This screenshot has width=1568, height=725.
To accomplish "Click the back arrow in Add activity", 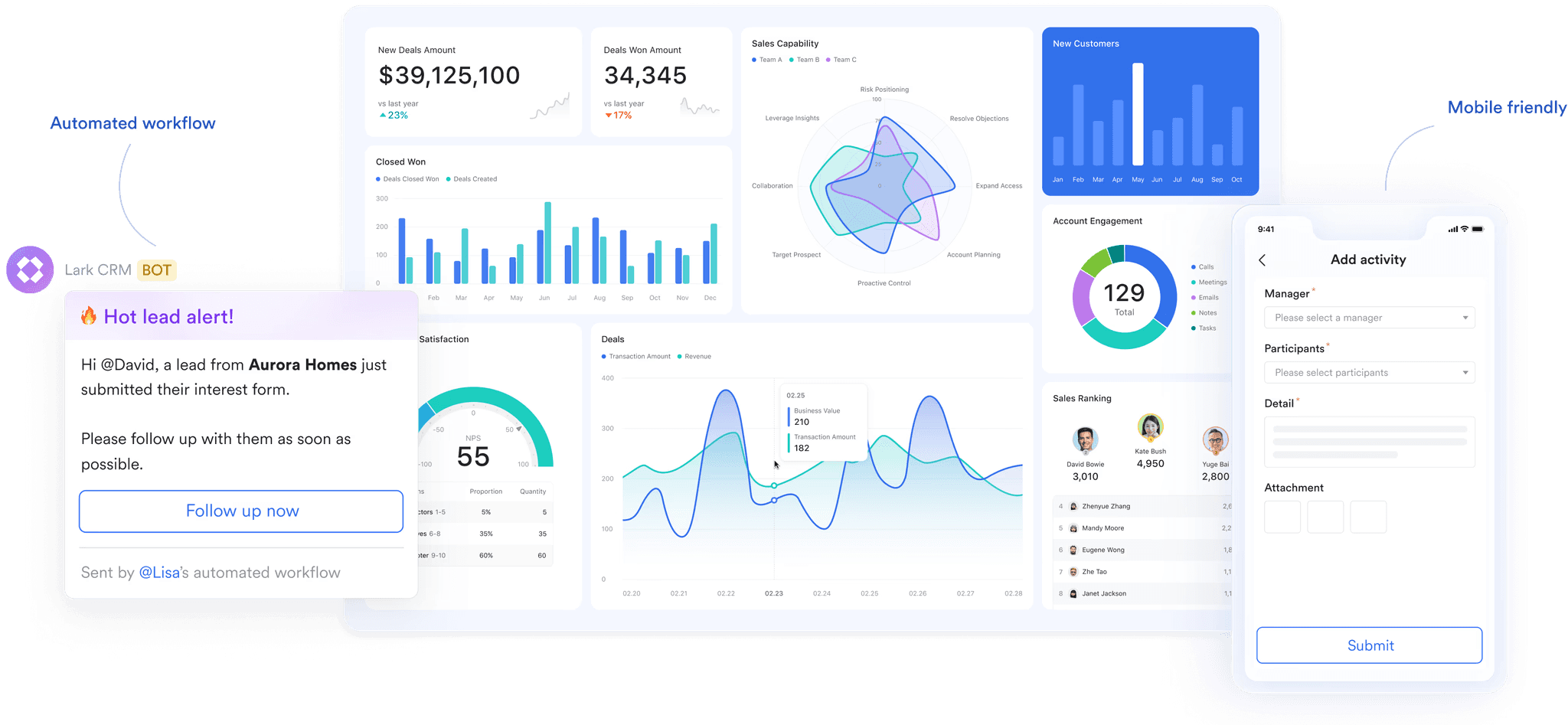I will [x=1263, y=260].
